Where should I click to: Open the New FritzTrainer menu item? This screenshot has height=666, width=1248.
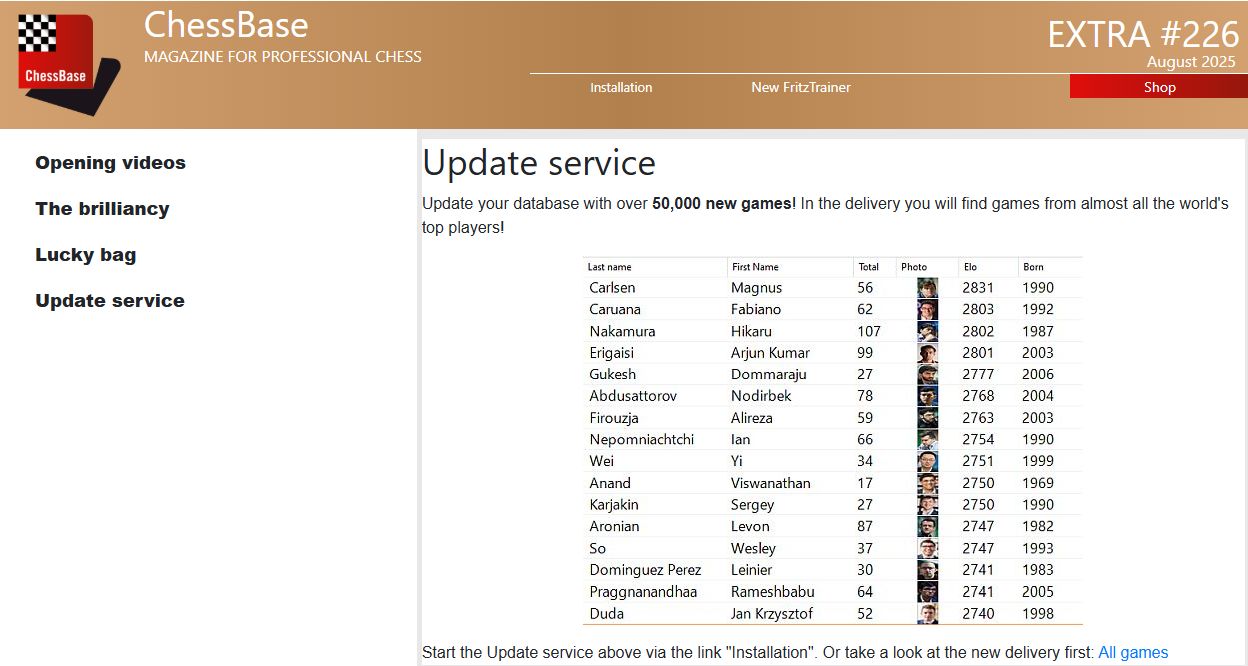[x=800, y=87]
